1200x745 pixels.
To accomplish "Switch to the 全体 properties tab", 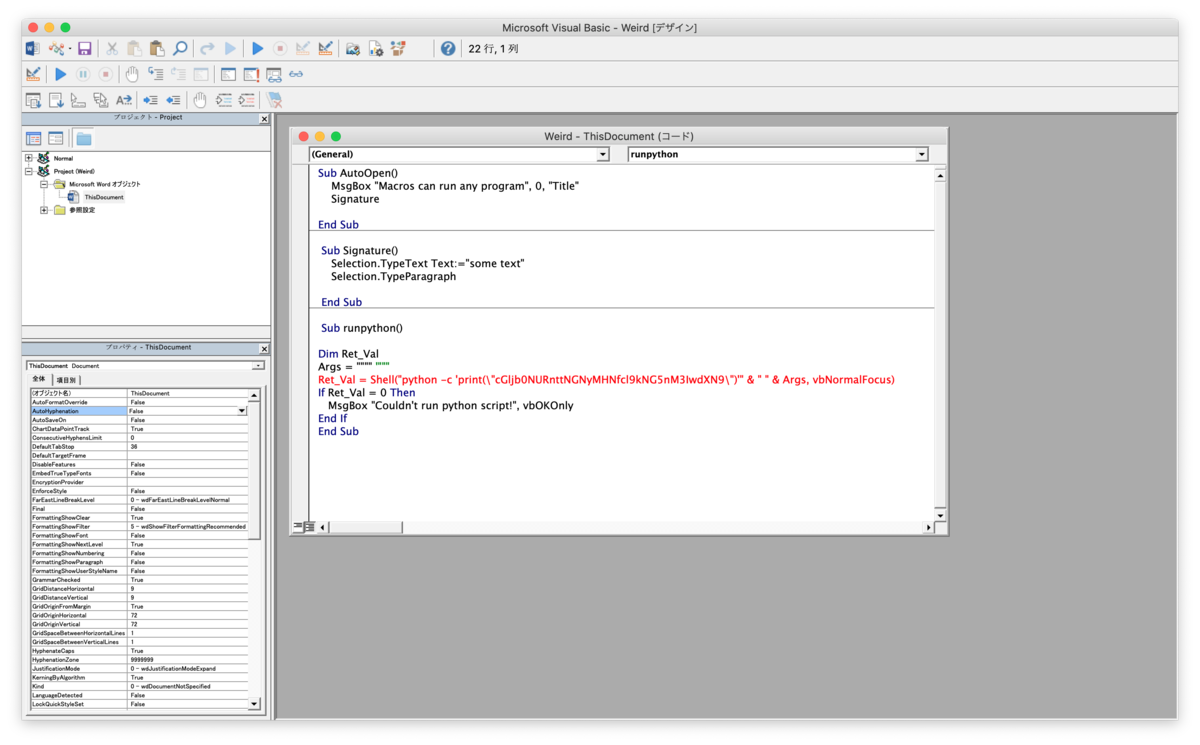I will (38, 380).
